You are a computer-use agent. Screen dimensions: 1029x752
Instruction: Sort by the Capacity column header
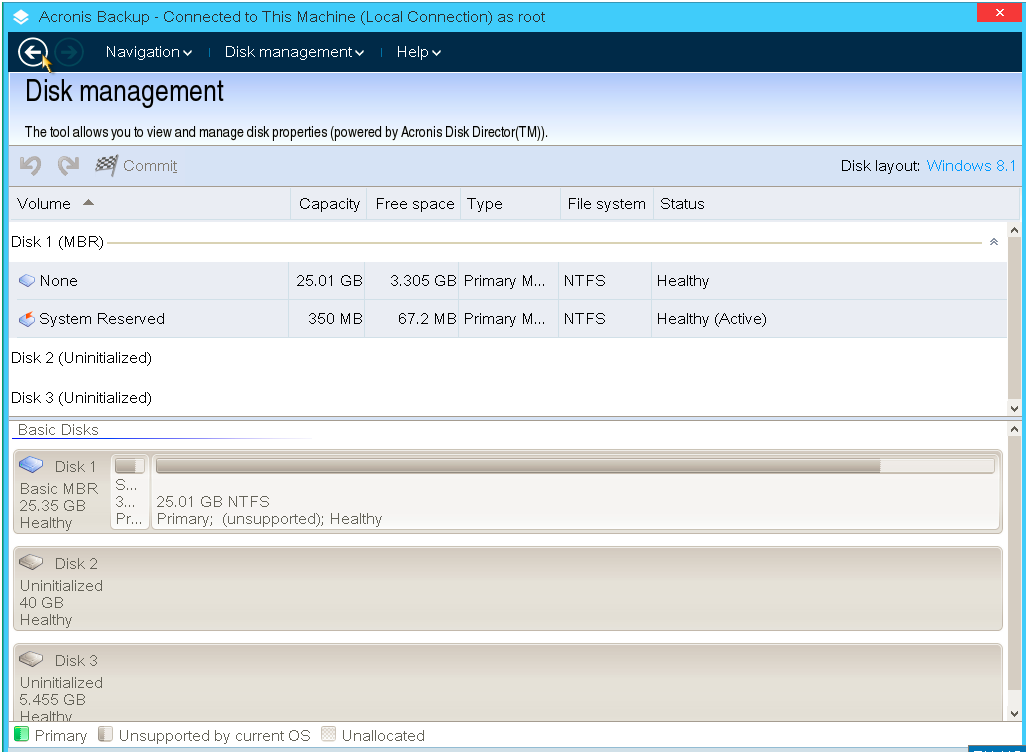pos(329,203)
